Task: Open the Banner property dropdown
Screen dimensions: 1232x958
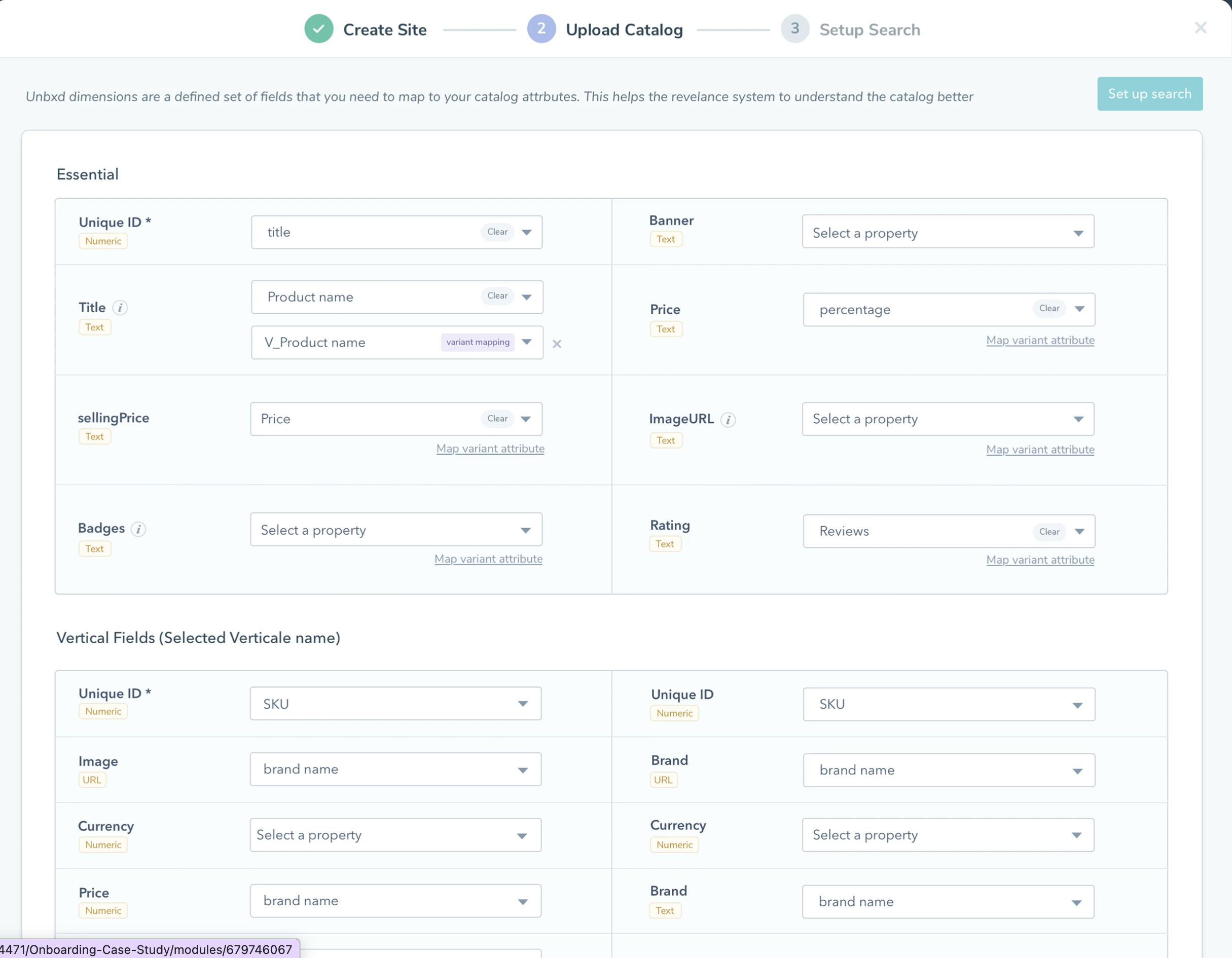Action: click(948, 232)
